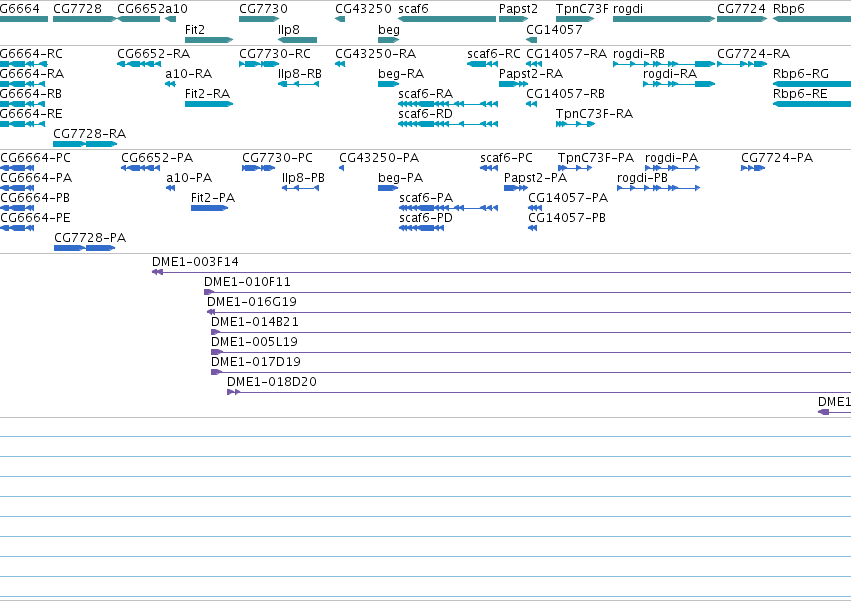851x601 pixels.
Task: Select the CG7728 gene feature
Action: tap(85, 19)
